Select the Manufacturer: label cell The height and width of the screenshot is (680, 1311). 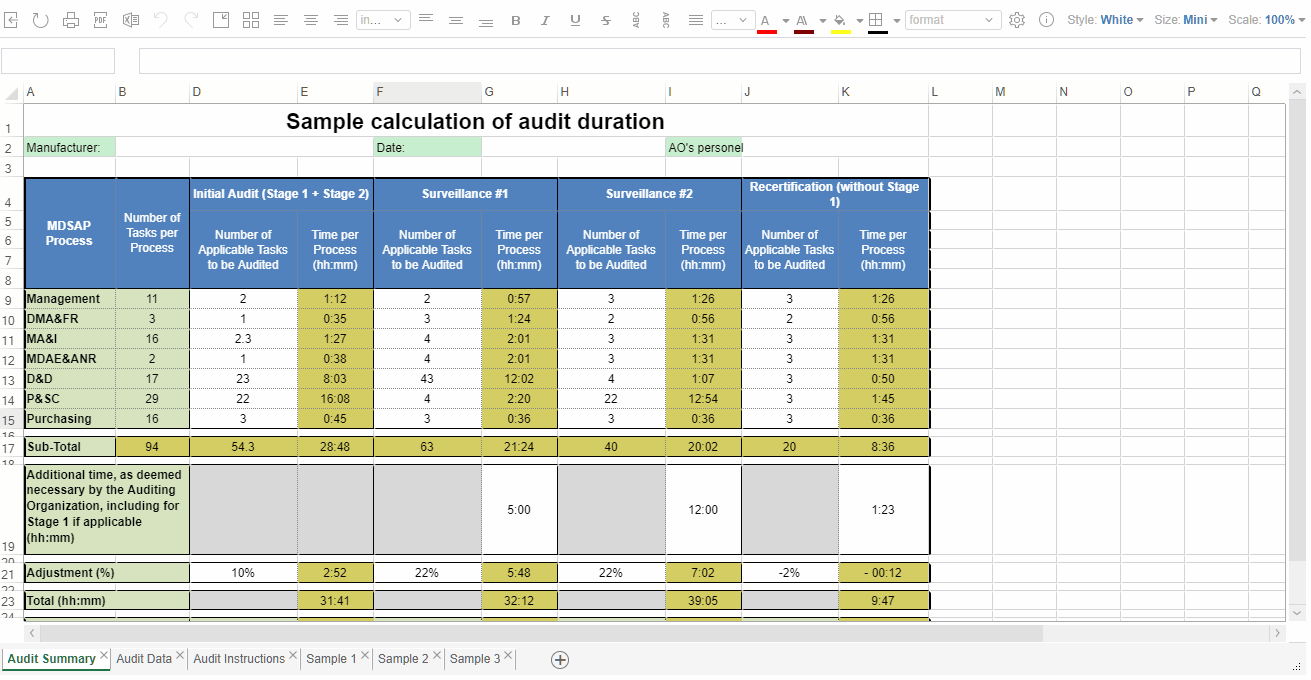(x=70, y=147)
